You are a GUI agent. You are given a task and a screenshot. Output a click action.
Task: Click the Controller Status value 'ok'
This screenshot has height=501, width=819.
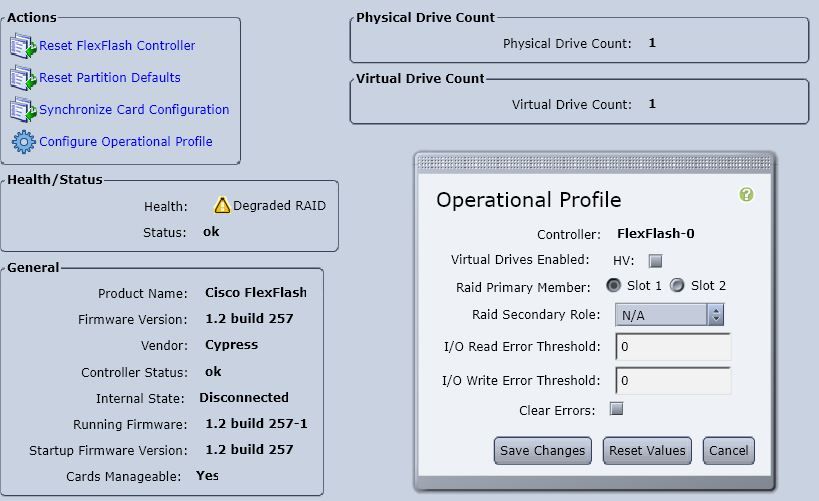pos(213,371)
